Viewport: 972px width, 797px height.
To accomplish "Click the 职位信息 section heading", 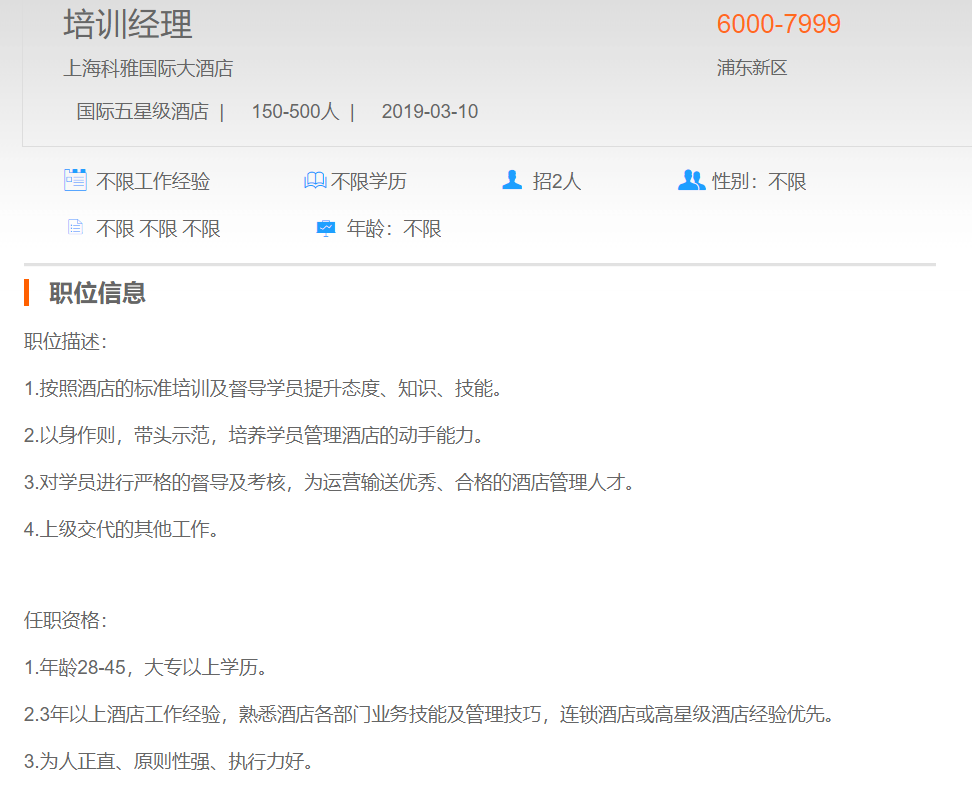I will tap(98, 293).
